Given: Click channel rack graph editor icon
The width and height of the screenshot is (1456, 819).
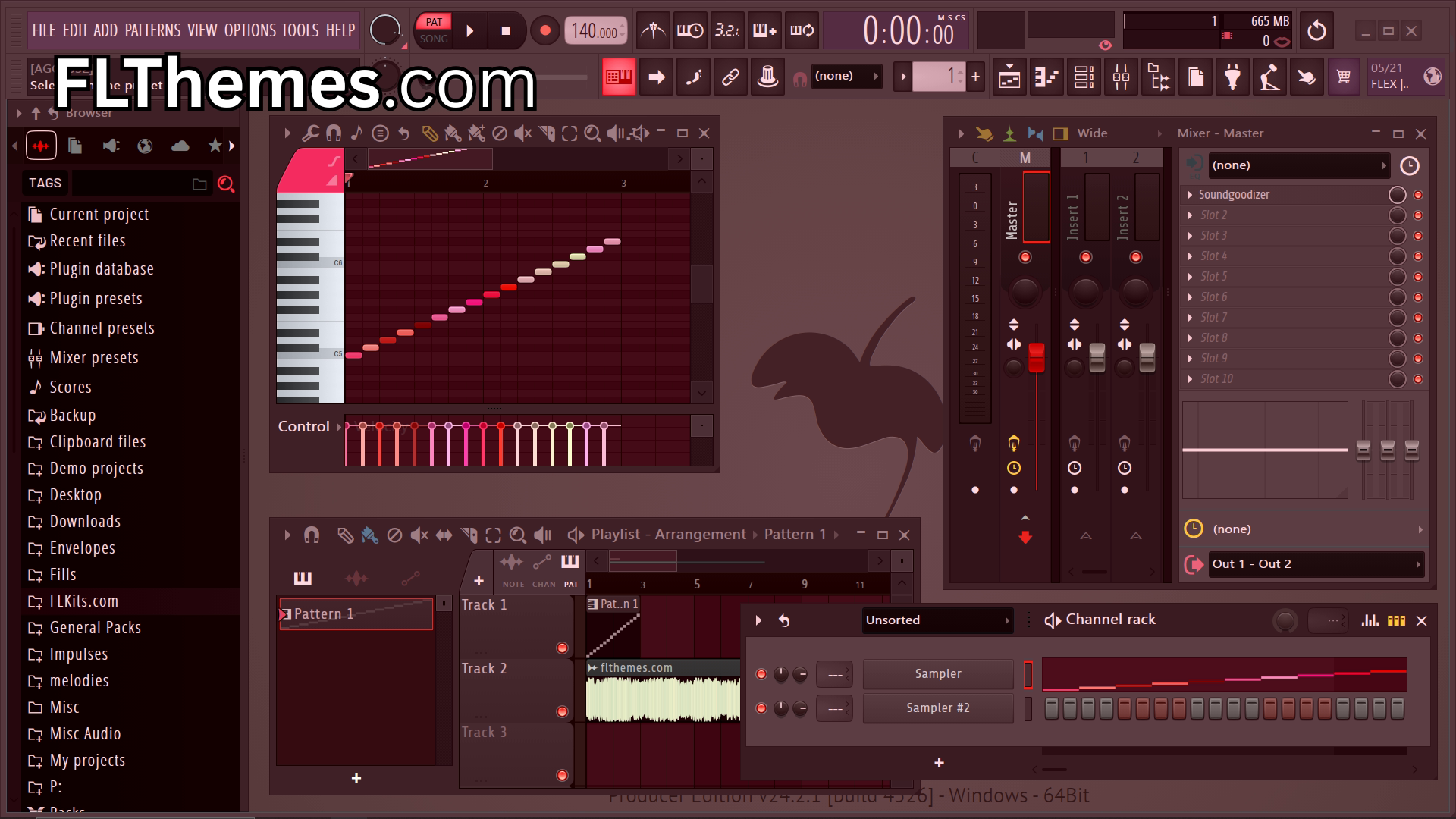Looking at the screenshot, I should click(x=1370, y=620).
